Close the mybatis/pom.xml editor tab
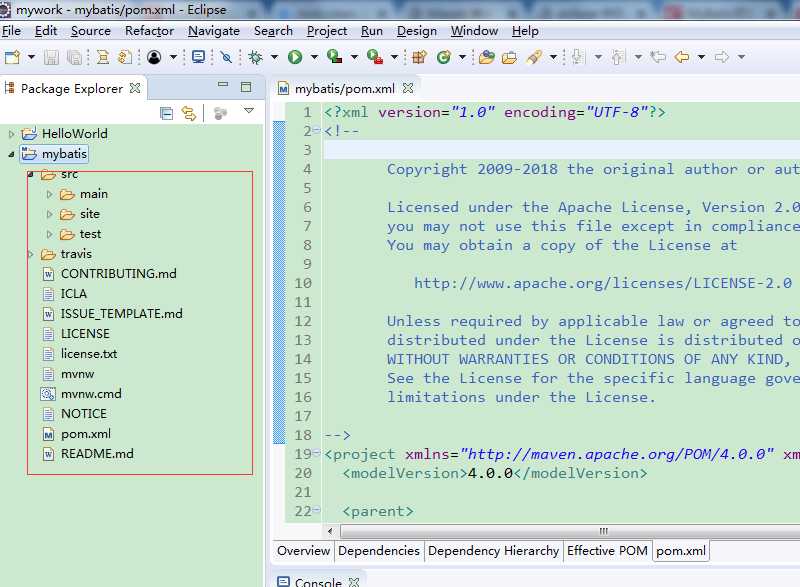Image resolution: width=800 pixels, height=587 pixels. coord(408,88)
